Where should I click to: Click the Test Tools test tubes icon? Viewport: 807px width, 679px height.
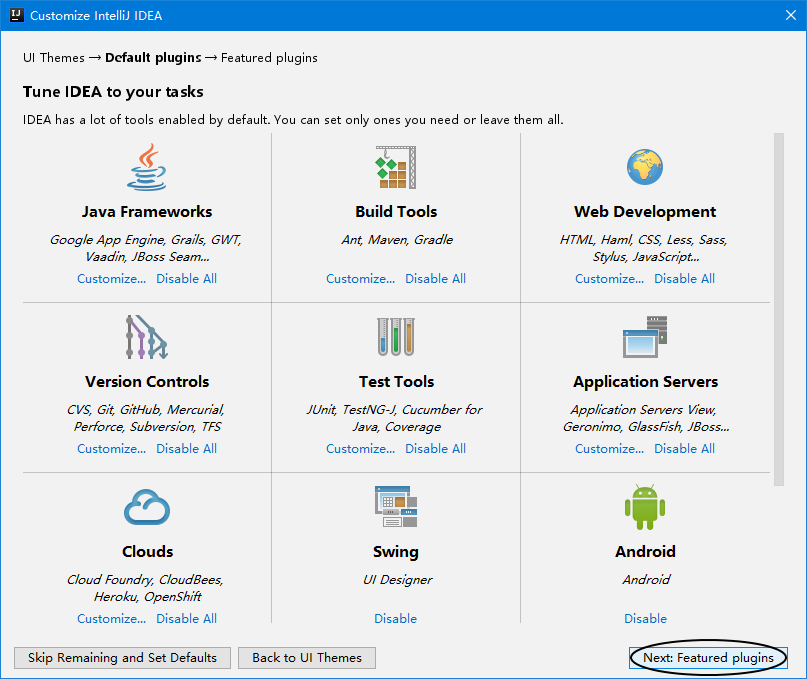(396, 337)
